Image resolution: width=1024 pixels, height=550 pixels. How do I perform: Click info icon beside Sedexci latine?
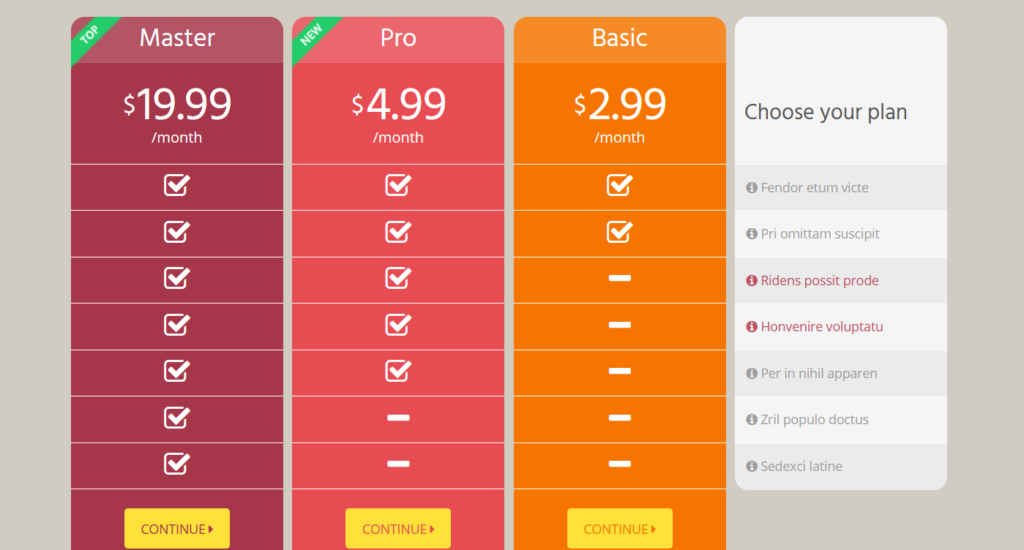click(x=752, y=466)
